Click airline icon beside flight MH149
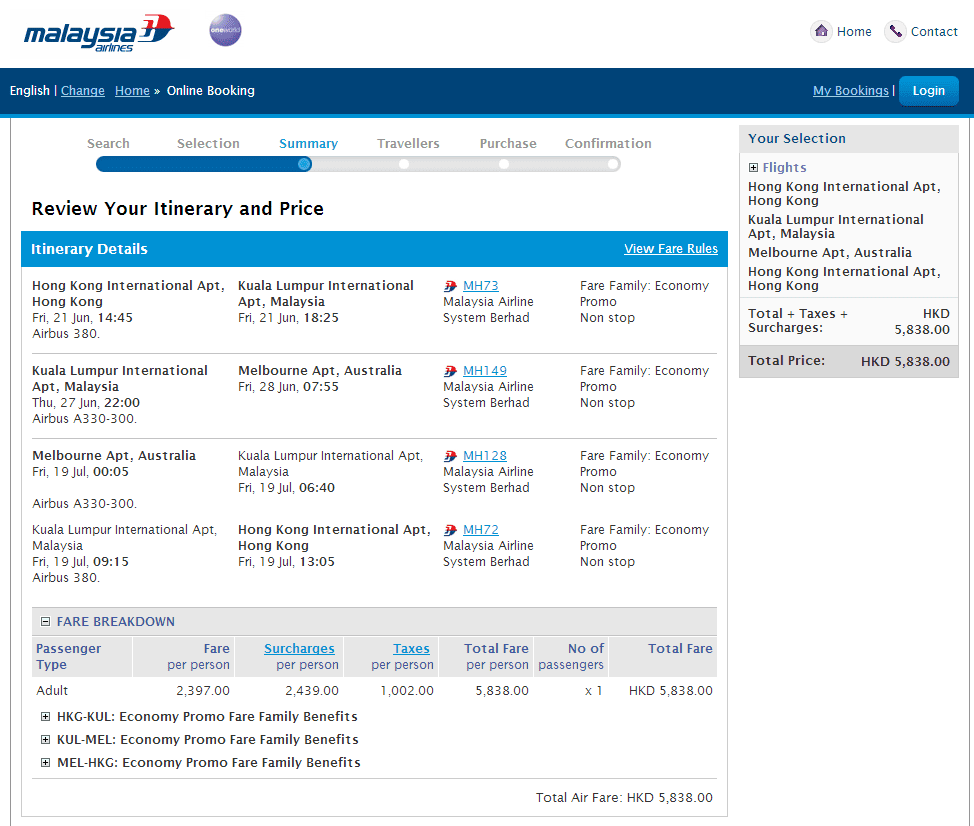The image size is (974, 826). (x=451, y=371)
